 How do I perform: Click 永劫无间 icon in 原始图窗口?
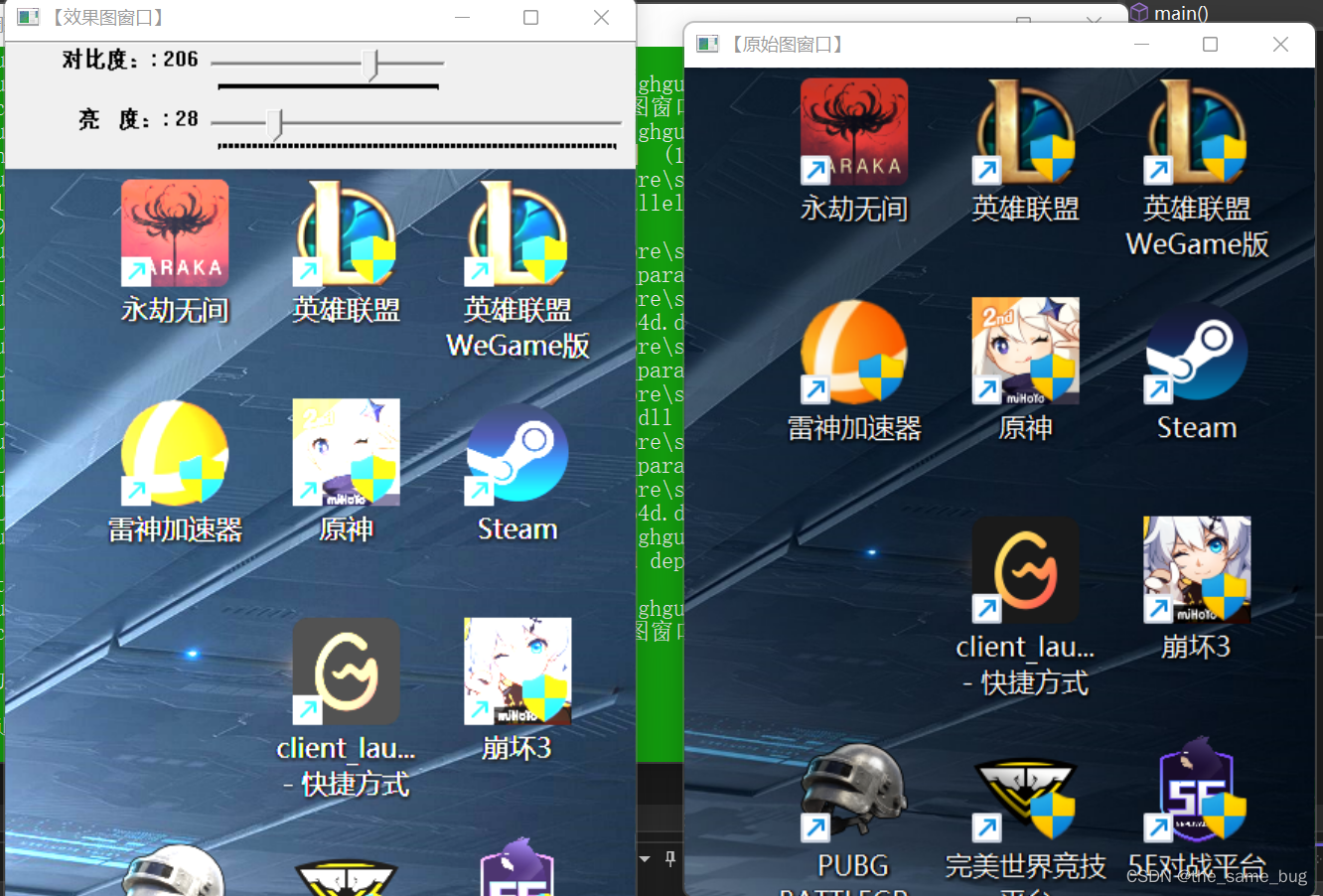pyautogui.click(x=854, y=132)
